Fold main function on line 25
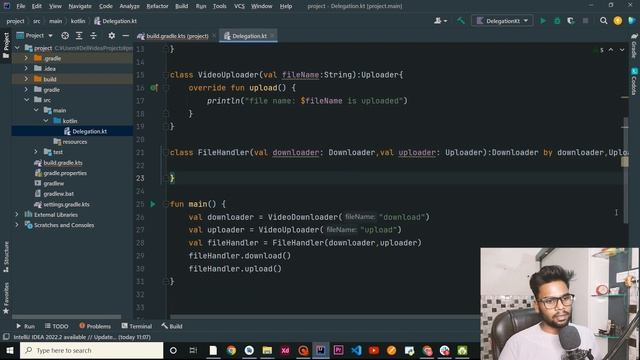The height and width of the screenshot is (360, 640). 165,204
